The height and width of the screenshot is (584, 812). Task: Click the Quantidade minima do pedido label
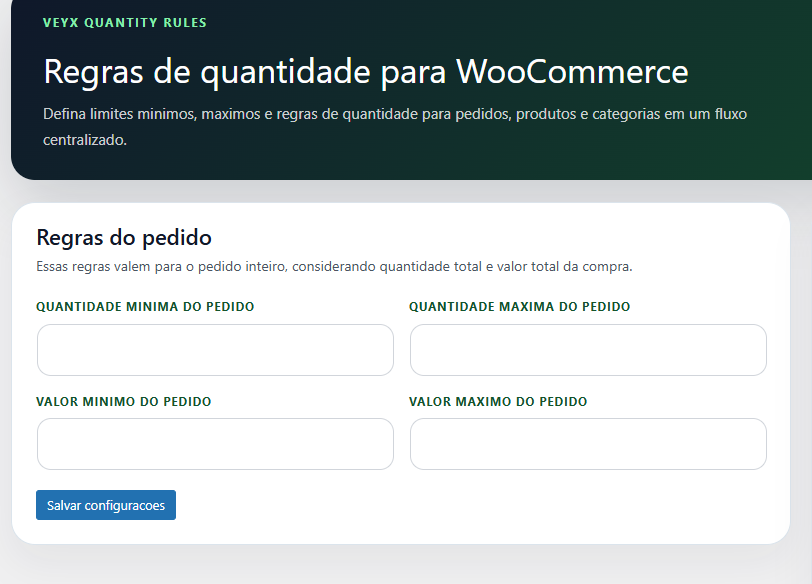(x=144, y=307)
